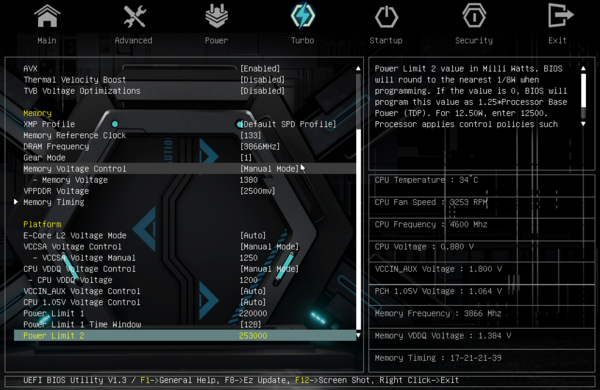
Task: Click the PCH 1.05V Voltage 1.064 V reading
Action: pos(438,291)
